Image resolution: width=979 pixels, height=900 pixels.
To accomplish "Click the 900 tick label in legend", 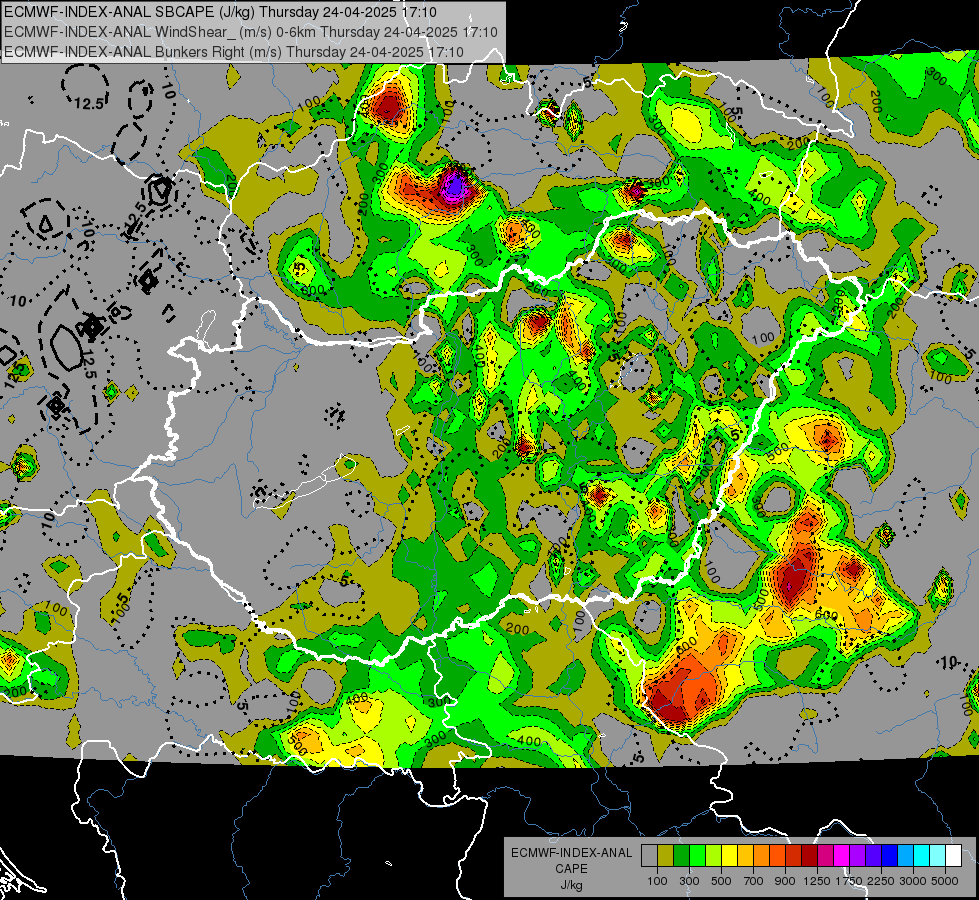I will coord(785,881).
